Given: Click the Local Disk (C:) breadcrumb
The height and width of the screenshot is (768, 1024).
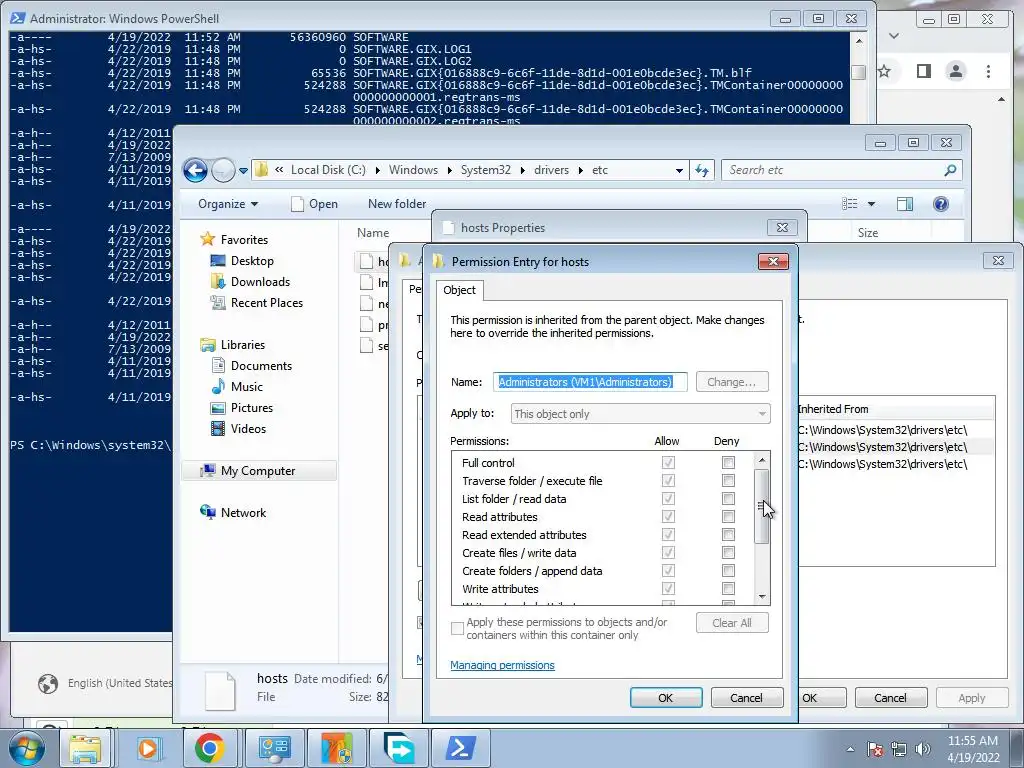Looking at the screenshot, I should [328, 170].
